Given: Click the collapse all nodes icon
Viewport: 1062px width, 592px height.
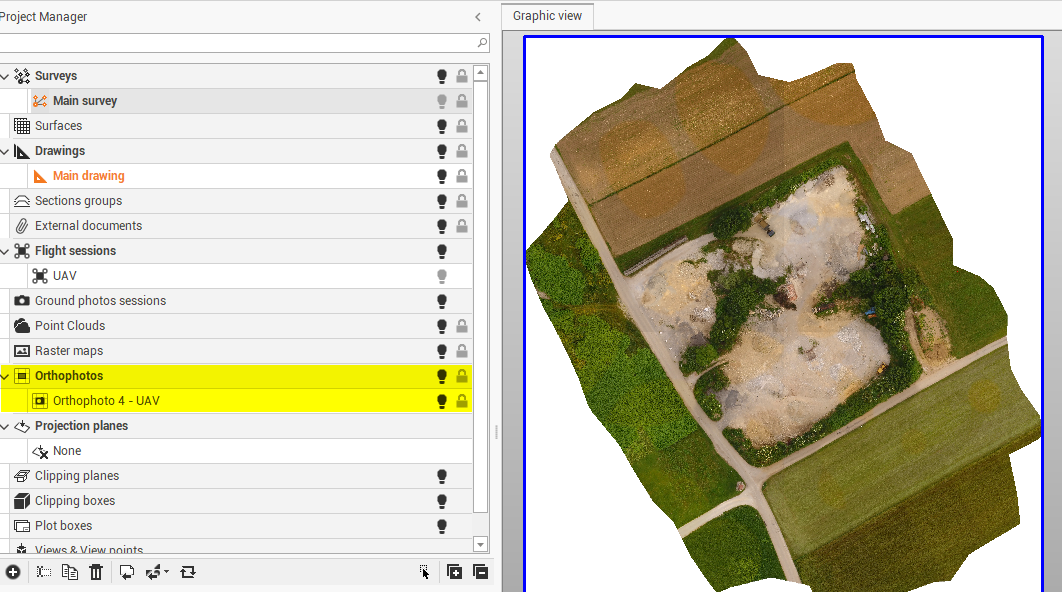Looking at the screenshot, I should [480, 572].
